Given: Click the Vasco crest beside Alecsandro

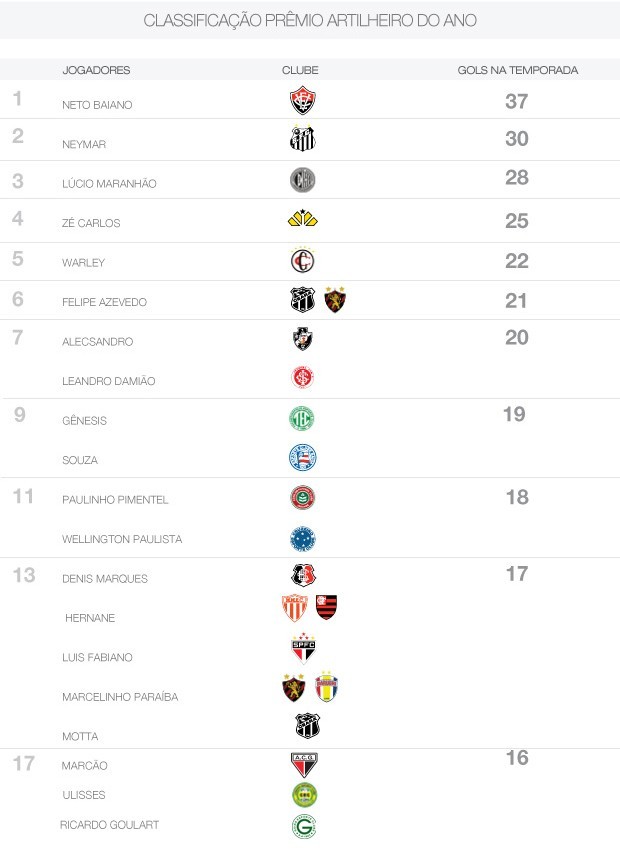Looking at the screenshot, I should point(302,340).
